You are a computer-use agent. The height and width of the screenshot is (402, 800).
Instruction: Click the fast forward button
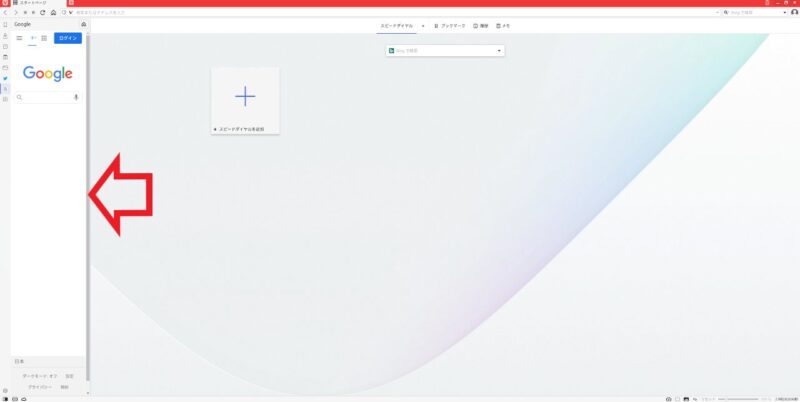[34, 12]
